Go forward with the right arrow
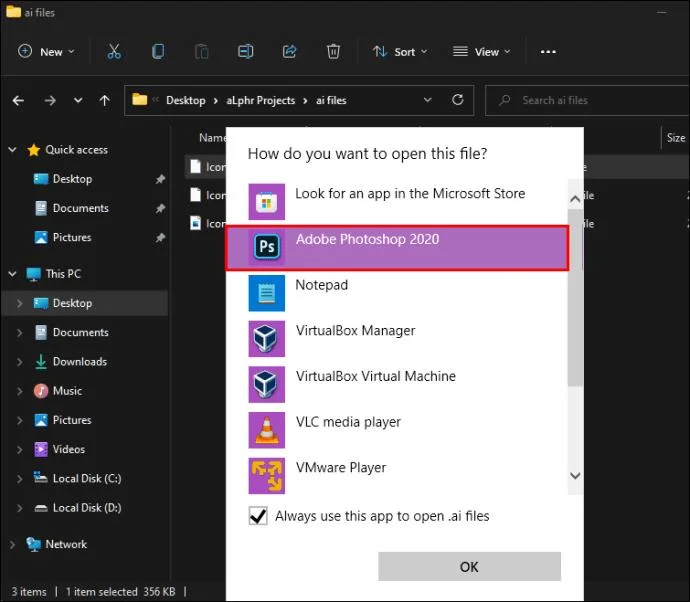 coord(50,101)
